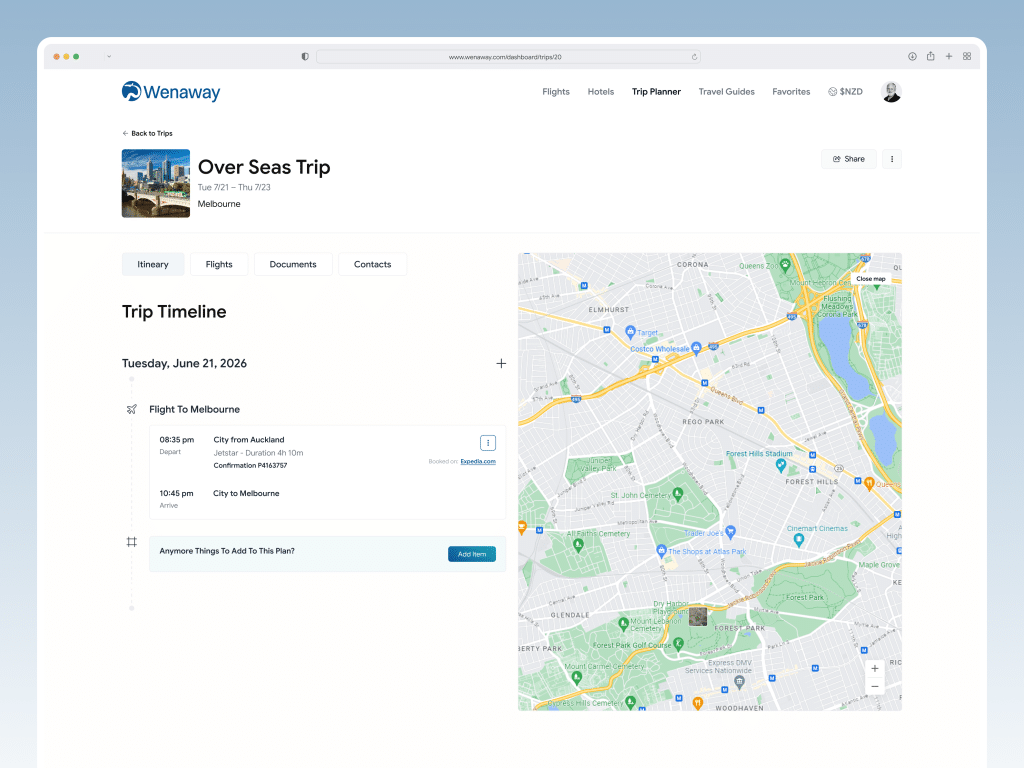1024x768 pixels.
Task: Share the Over Seas Trip
Action: click(848, 159)
